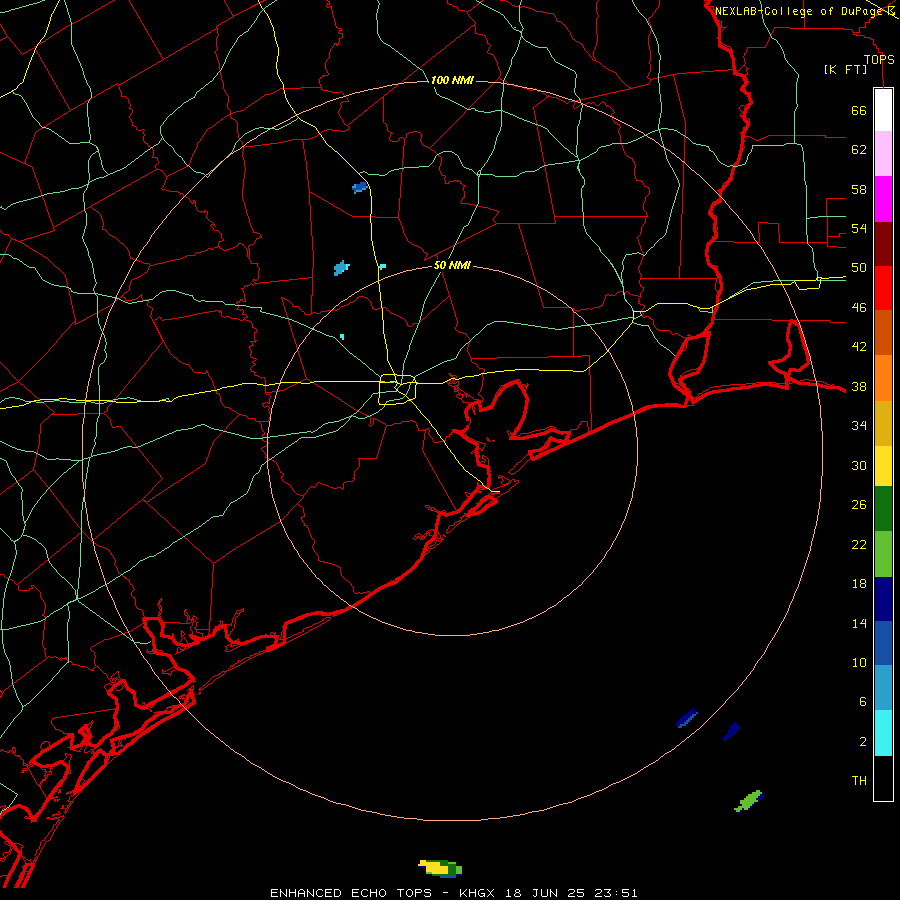Click the "TOPS" legend title
900x900 pixels.
tap(879, 60)
